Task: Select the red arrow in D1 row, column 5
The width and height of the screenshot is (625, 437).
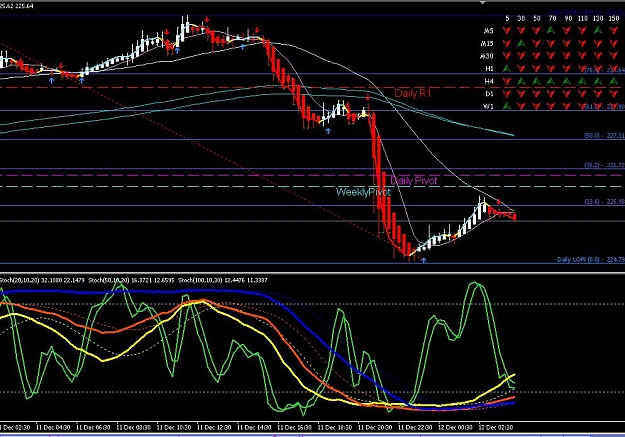Action: 507,94
